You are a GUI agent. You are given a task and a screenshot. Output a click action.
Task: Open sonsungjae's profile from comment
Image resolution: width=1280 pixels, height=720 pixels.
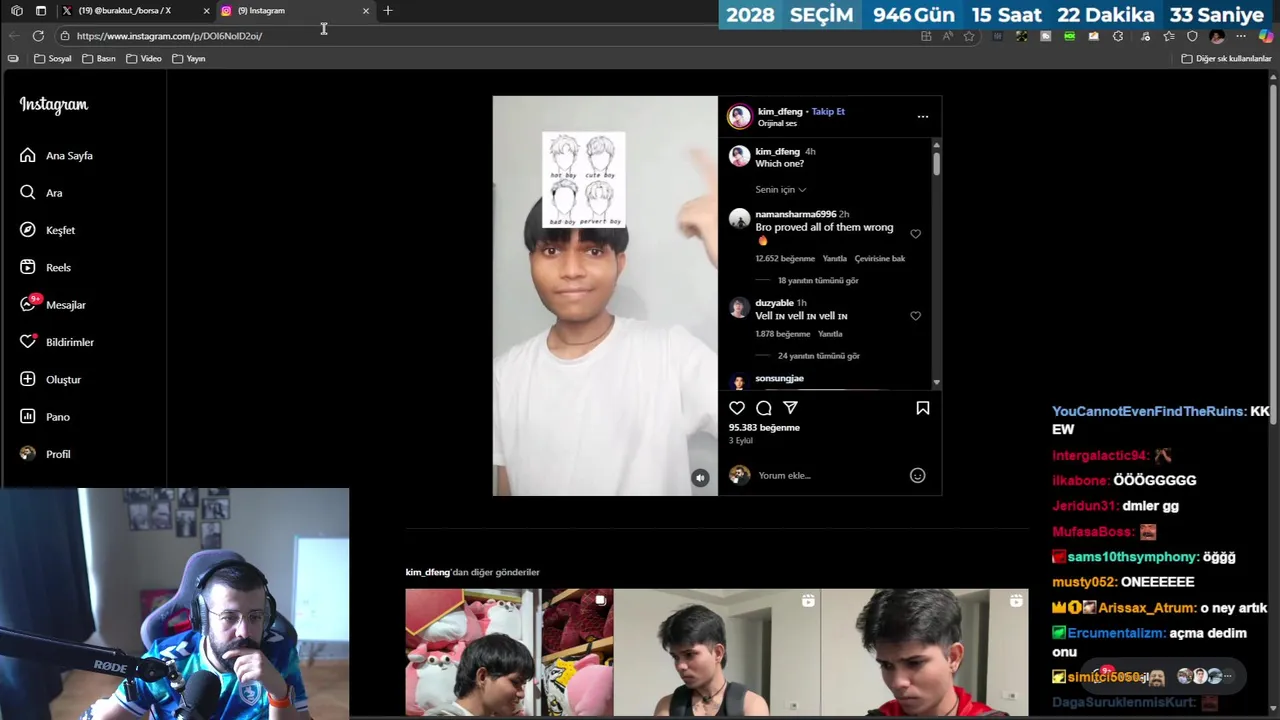[779, 379]
